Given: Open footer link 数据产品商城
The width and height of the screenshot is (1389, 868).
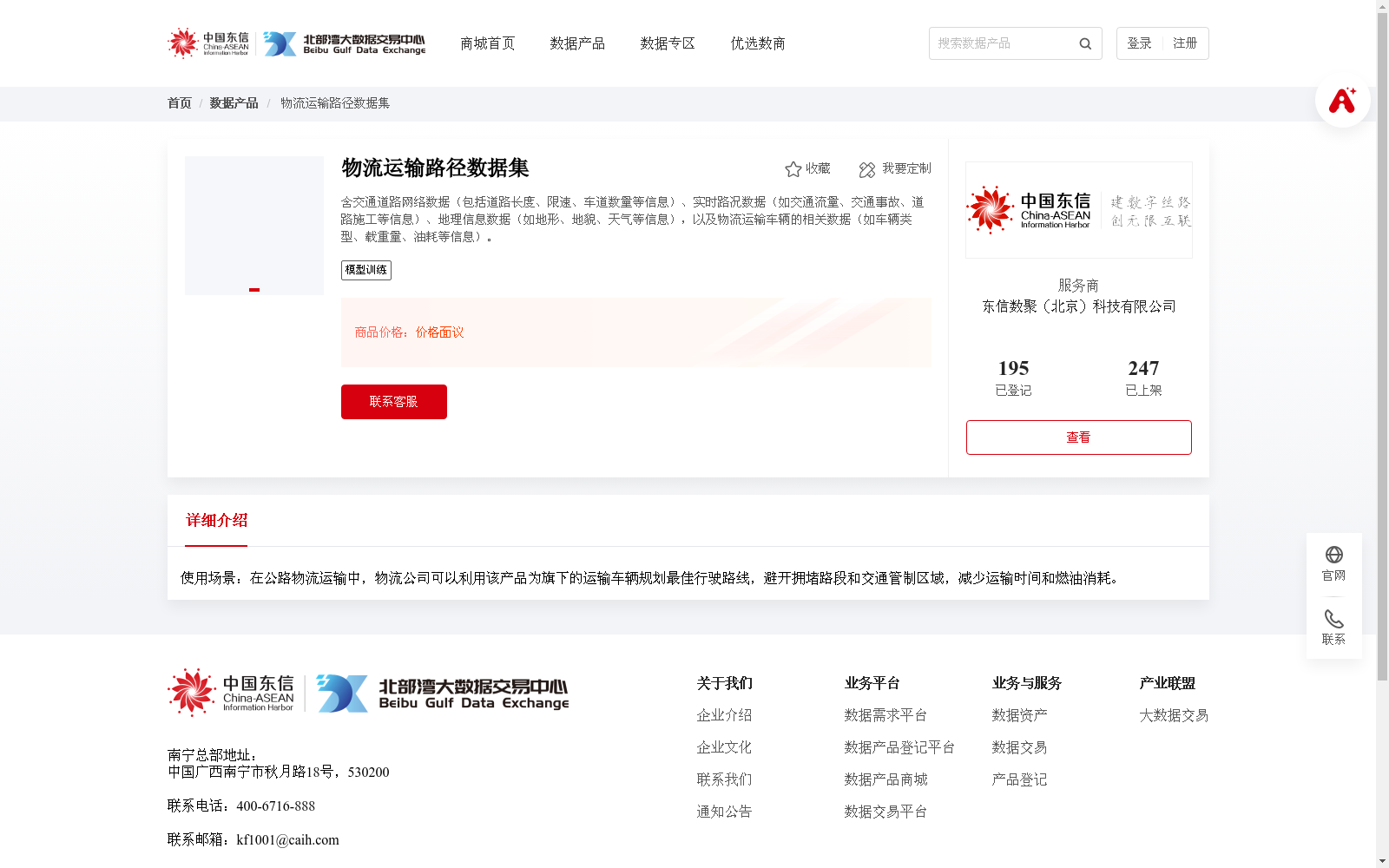Looking at the screenshot, I should click(885, 779).
